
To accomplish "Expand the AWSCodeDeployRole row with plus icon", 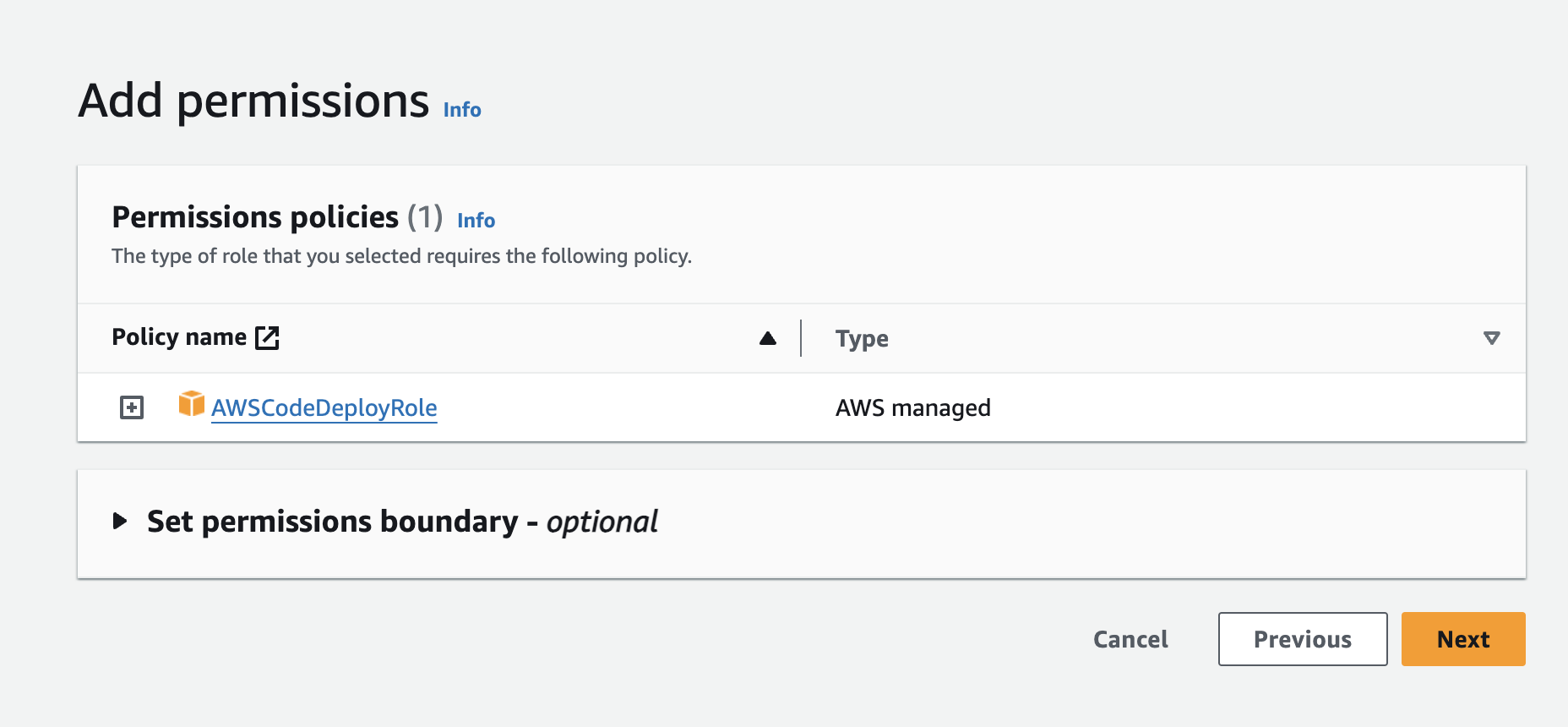I will [132, 407].
